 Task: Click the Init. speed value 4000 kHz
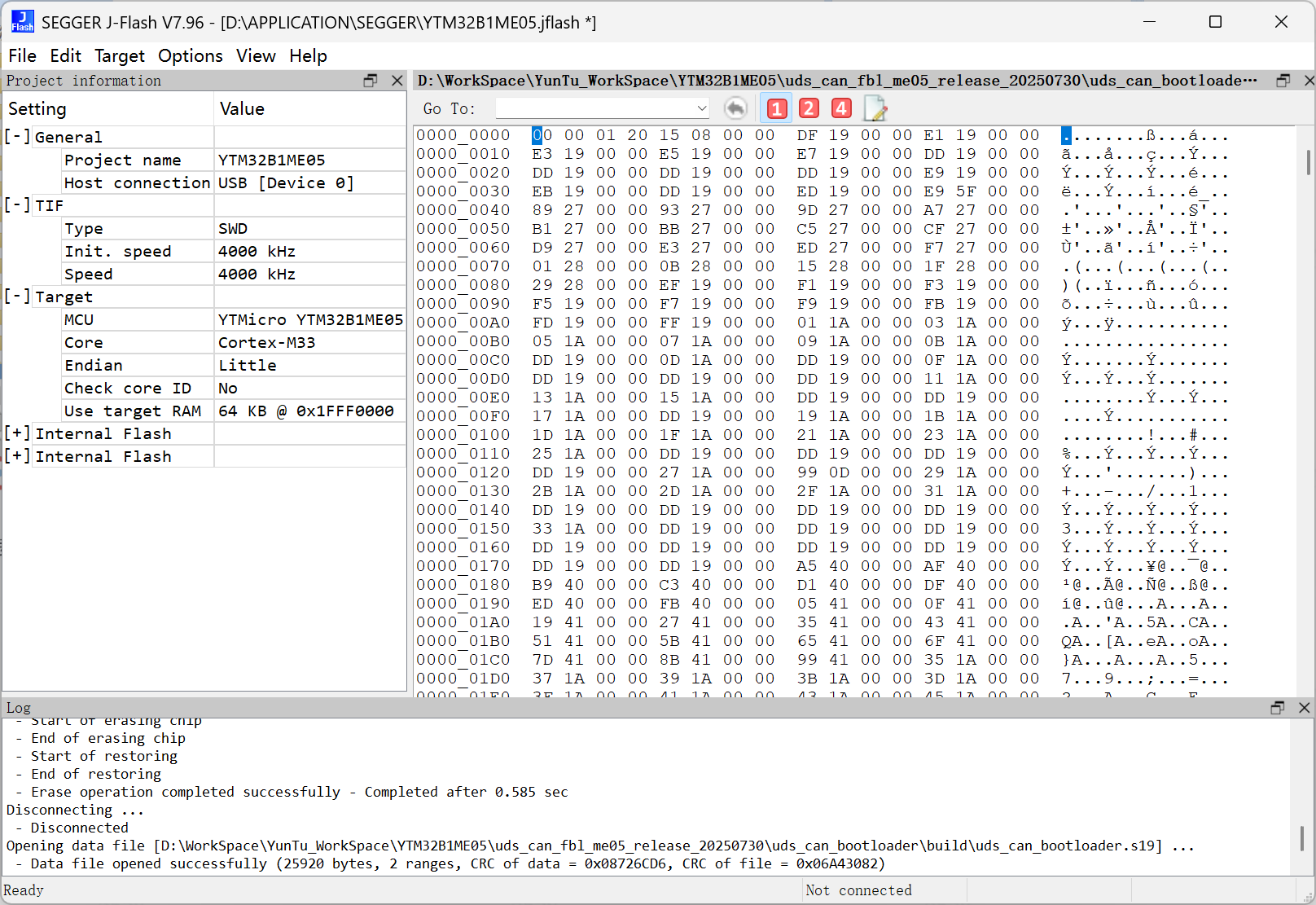point(257,251)
